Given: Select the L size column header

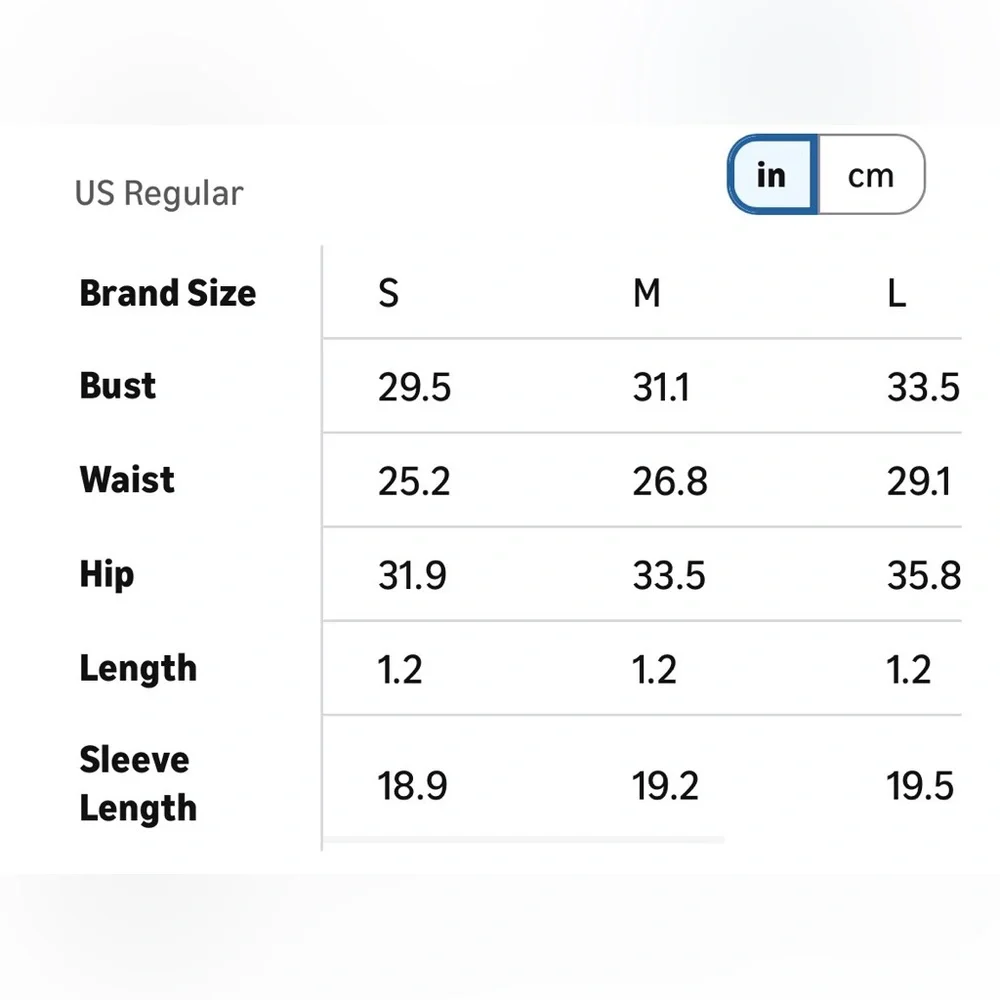Looking at the screenshot, I should pos(897,293).
